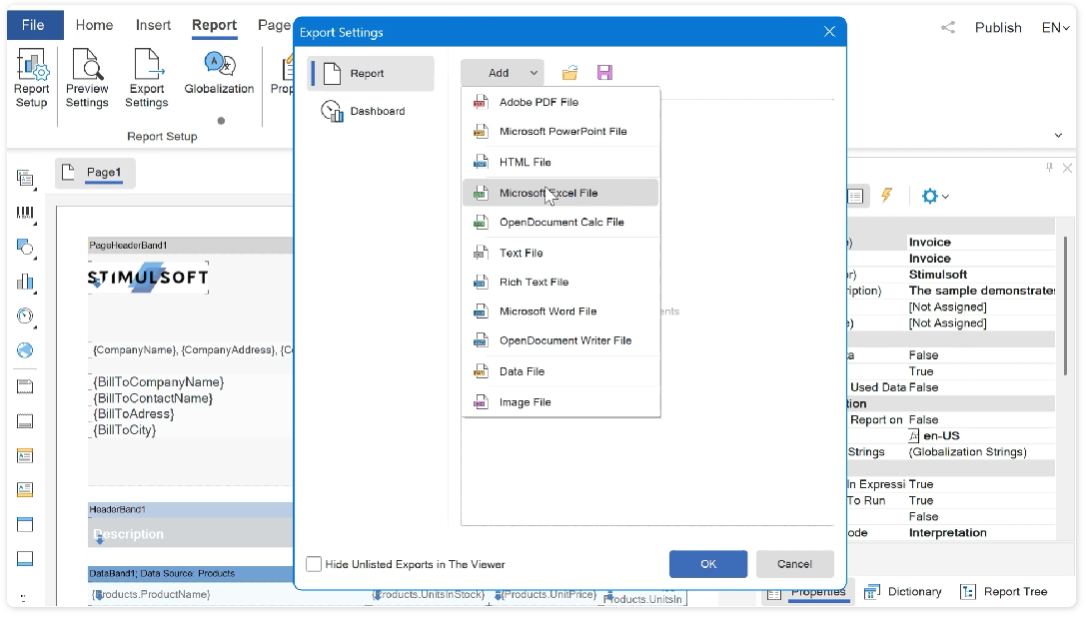Choose the Group Header band tool

tap(25, 524)
